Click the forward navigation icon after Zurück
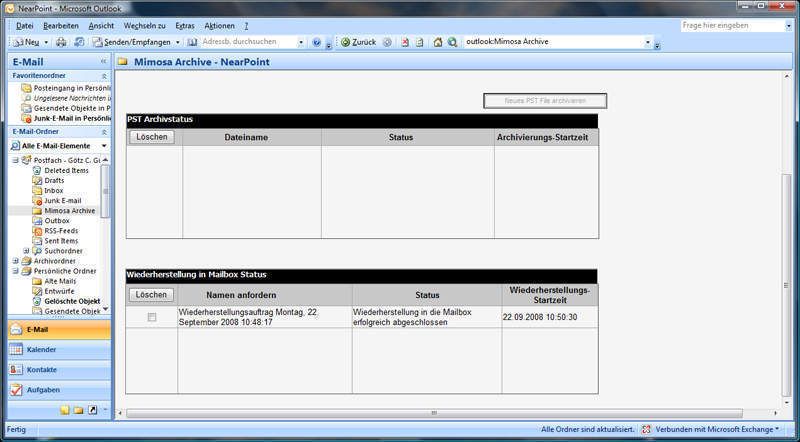Screen dimensions: 800x442 tap(387, 42)
